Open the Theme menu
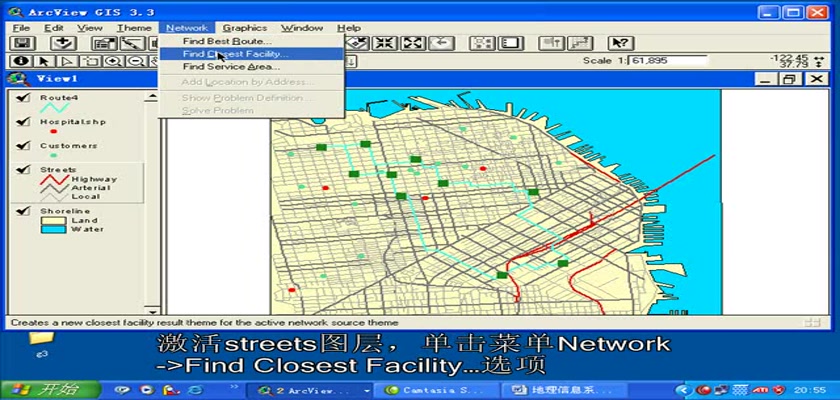This screenshot has width=840, height=400. 134,28
